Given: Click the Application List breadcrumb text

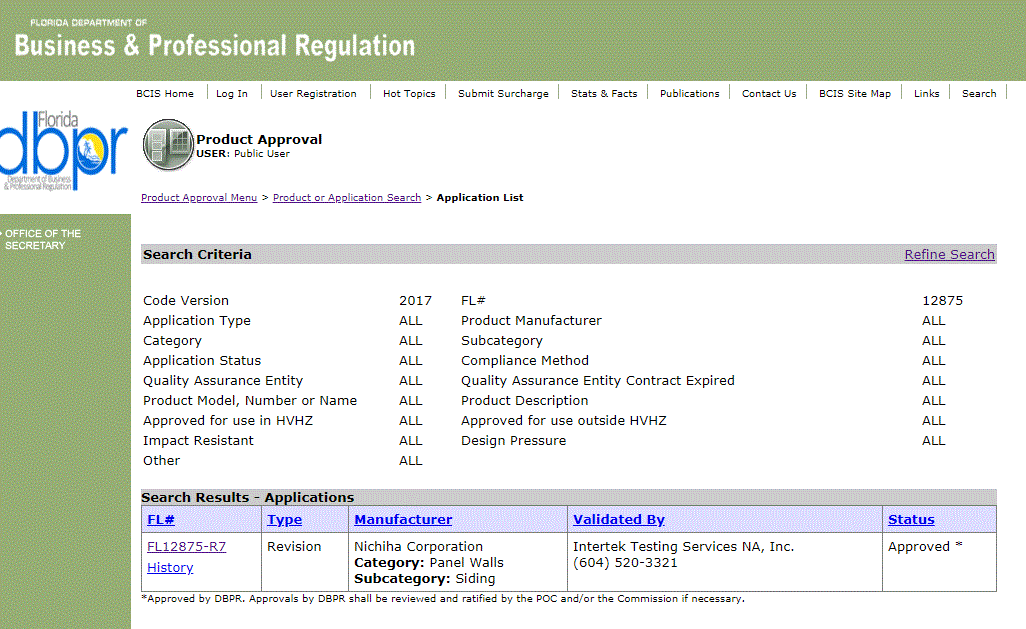Looking at the screenshot, I should click(x=480, y=198).
